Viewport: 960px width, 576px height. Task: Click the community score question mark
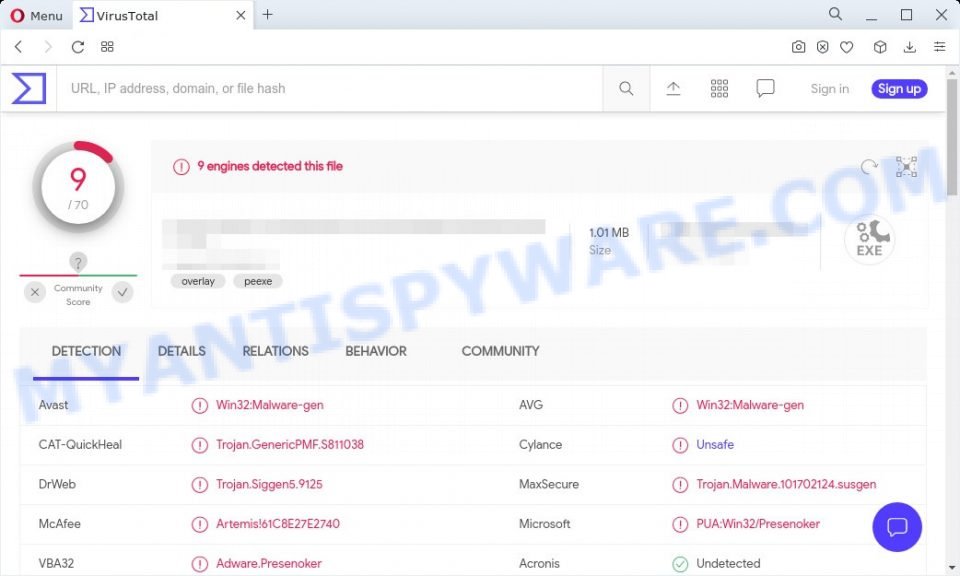(78, 263)
